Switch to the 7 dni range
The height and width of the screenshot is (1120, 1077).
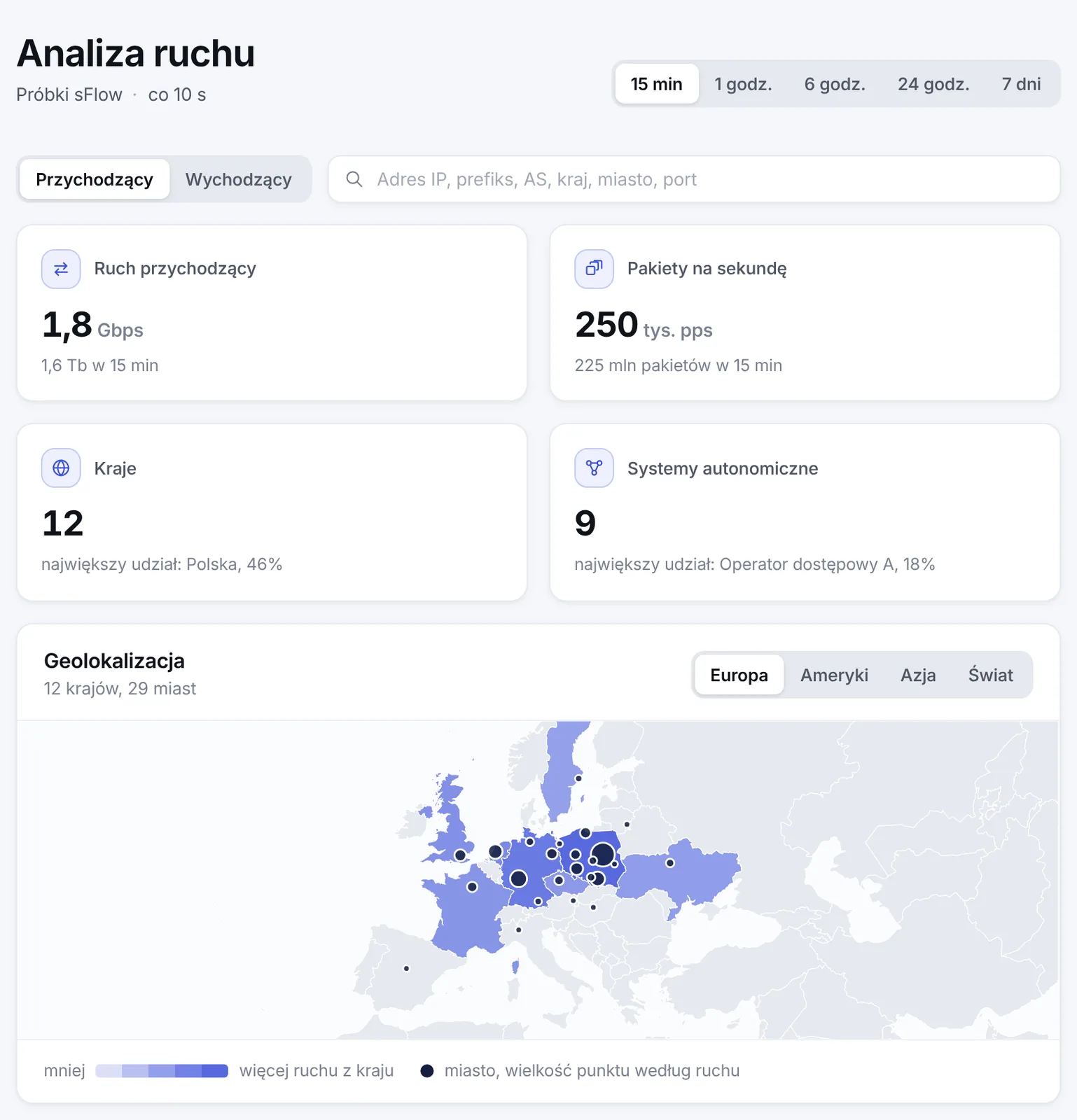(1021, 84)
